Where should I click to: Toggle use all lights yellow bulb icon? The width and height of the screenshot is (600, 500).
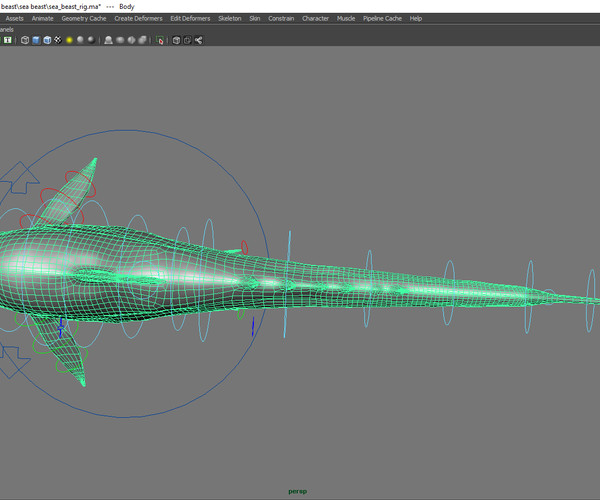[x=70, y=40]
